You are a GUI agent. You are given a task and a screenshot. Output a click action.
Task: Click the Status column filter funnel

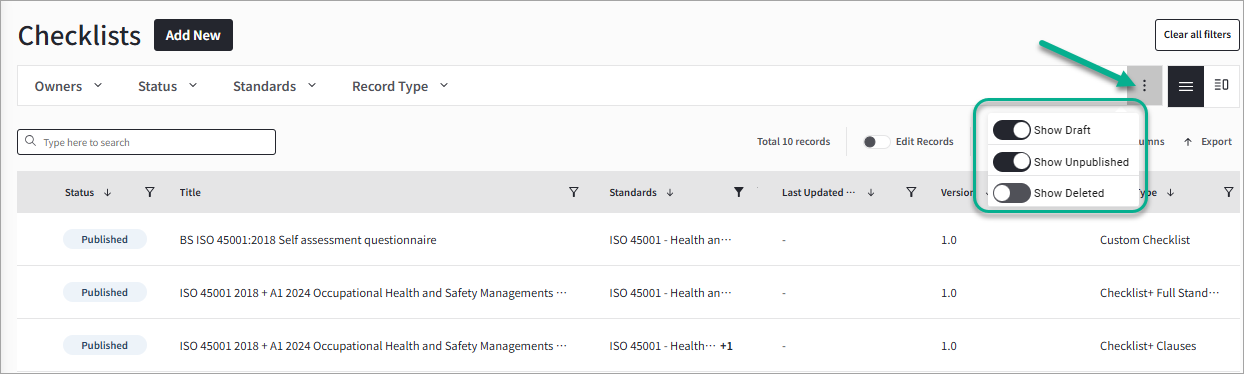[149, 192]
